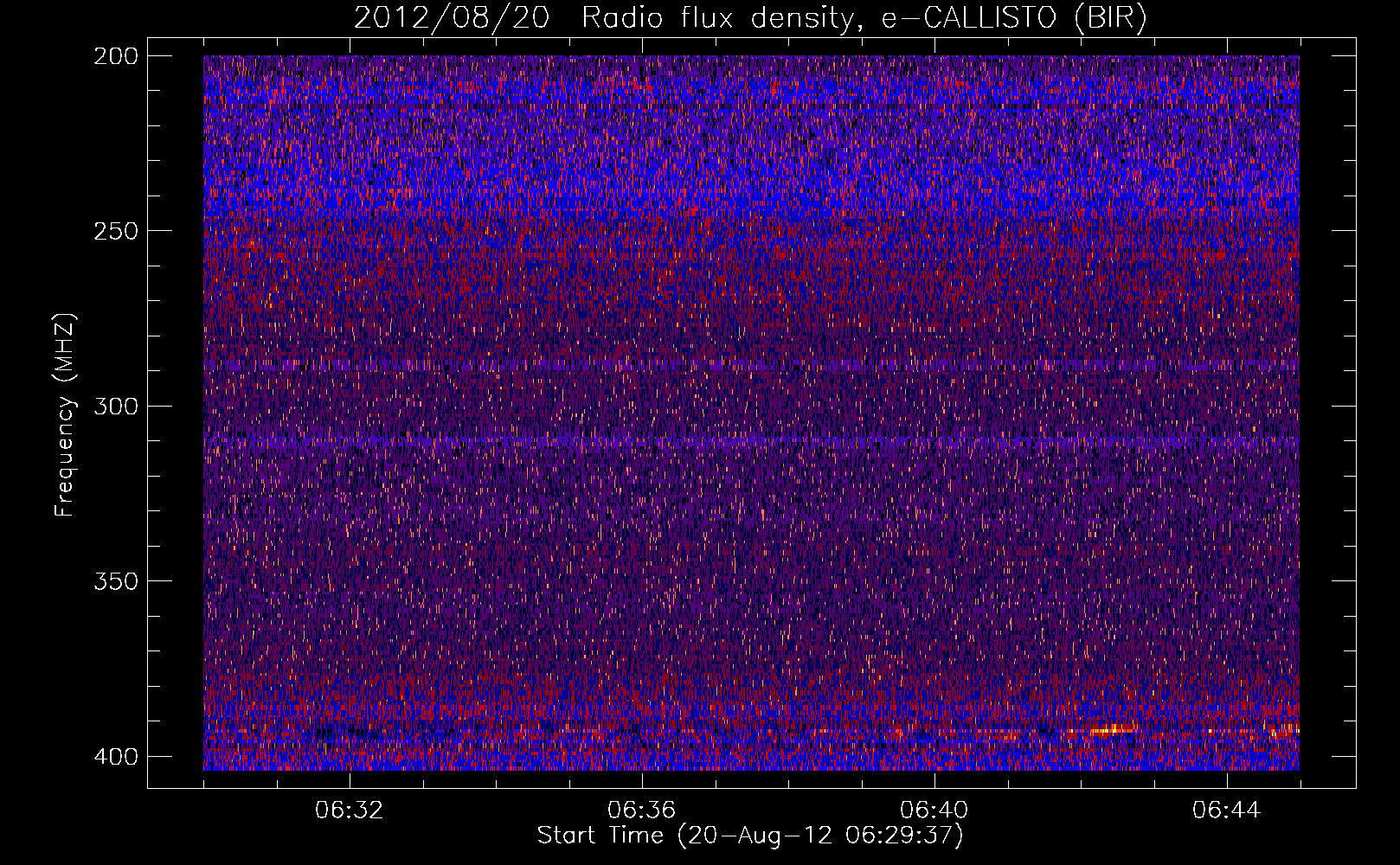Click the 200 frequency tick label
1400x865 pixels.
116,56
